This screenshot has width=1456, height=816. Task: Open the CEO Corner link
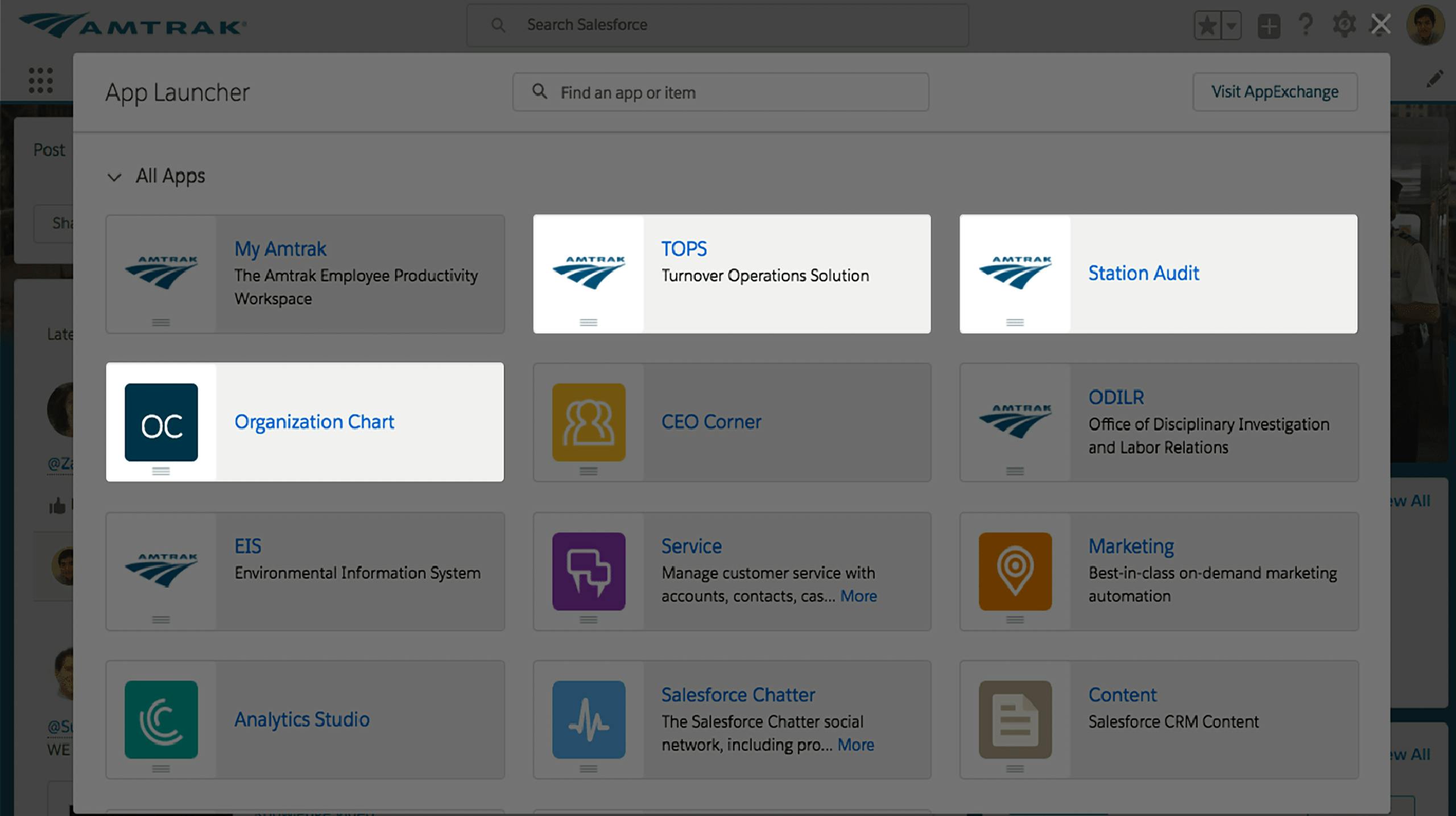(x=711, y=422)
